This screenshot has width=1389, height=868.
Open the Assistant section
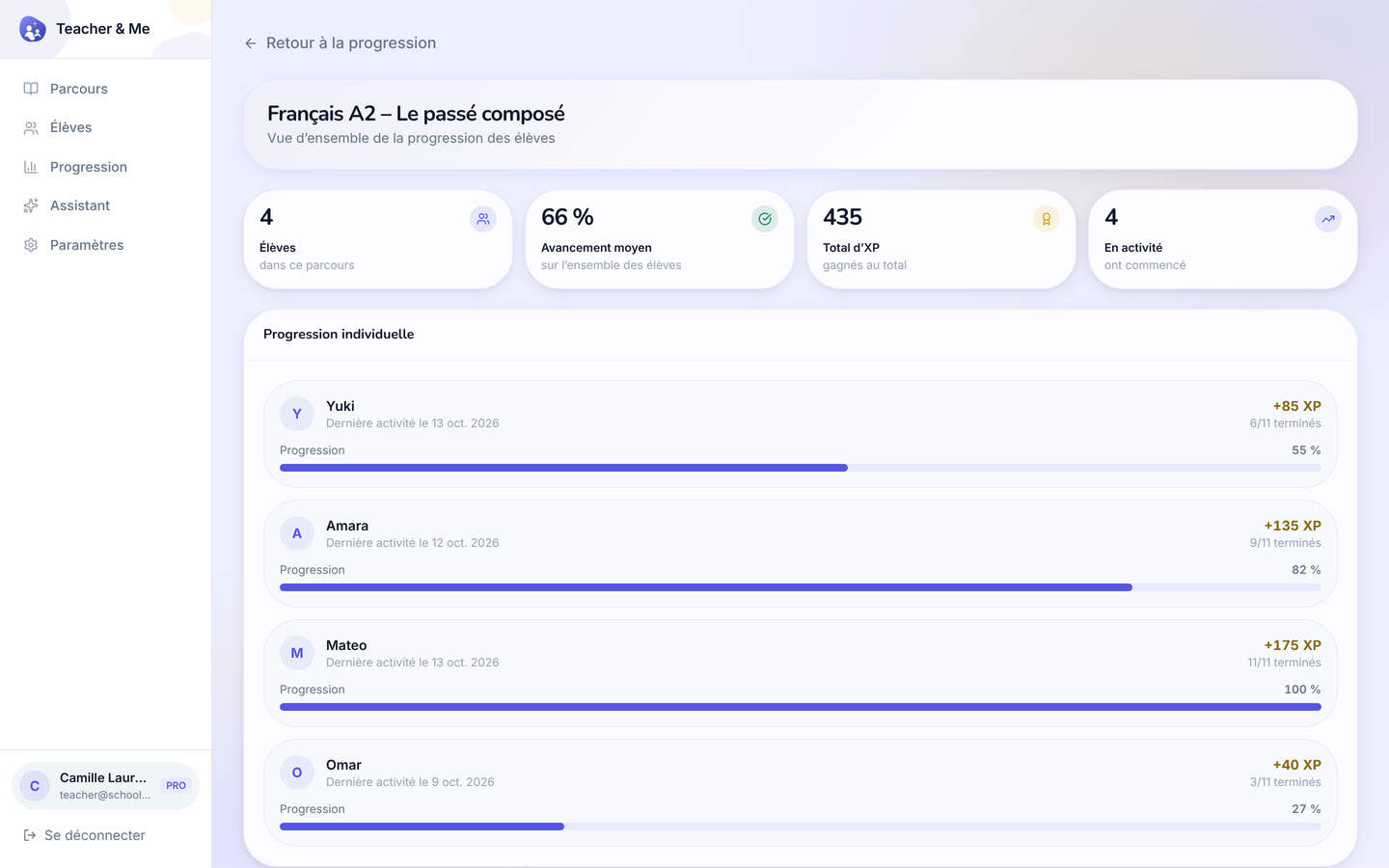[x=105, y=205]
